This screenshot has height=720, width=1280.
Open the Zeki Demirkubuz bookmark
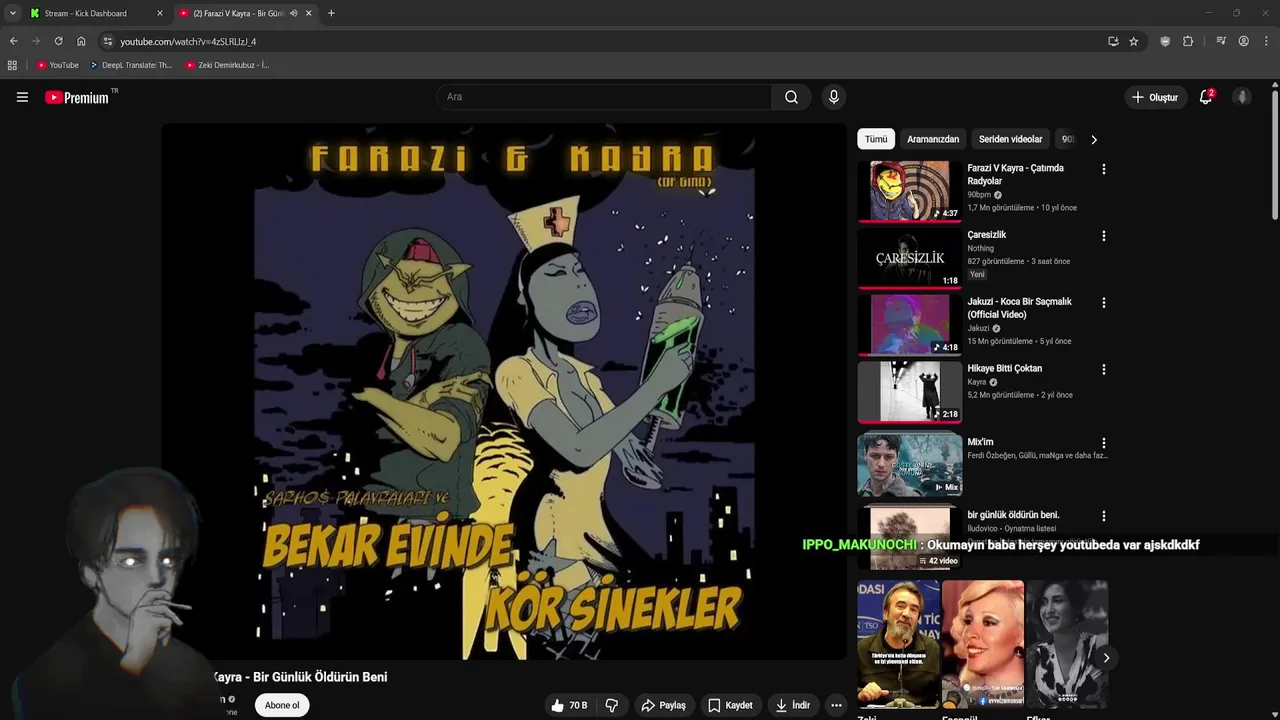(x=228, y=65)
